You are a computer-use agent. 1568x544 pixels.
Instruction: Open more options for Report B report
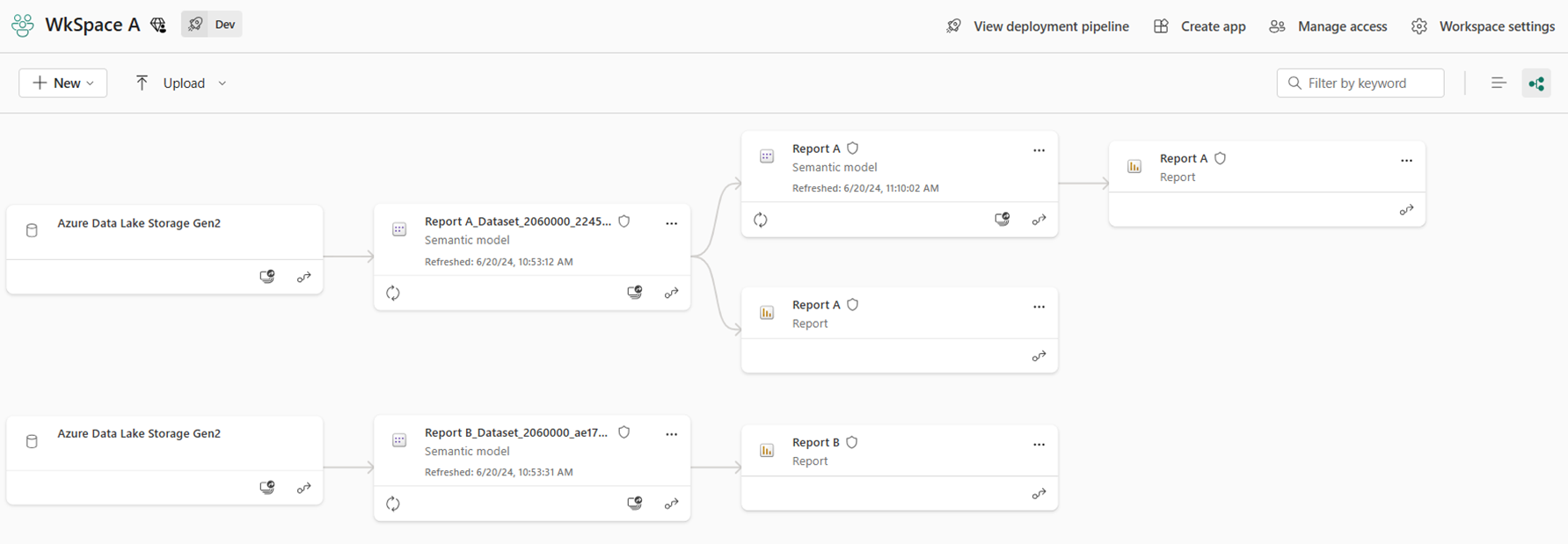coord(1039,444)
